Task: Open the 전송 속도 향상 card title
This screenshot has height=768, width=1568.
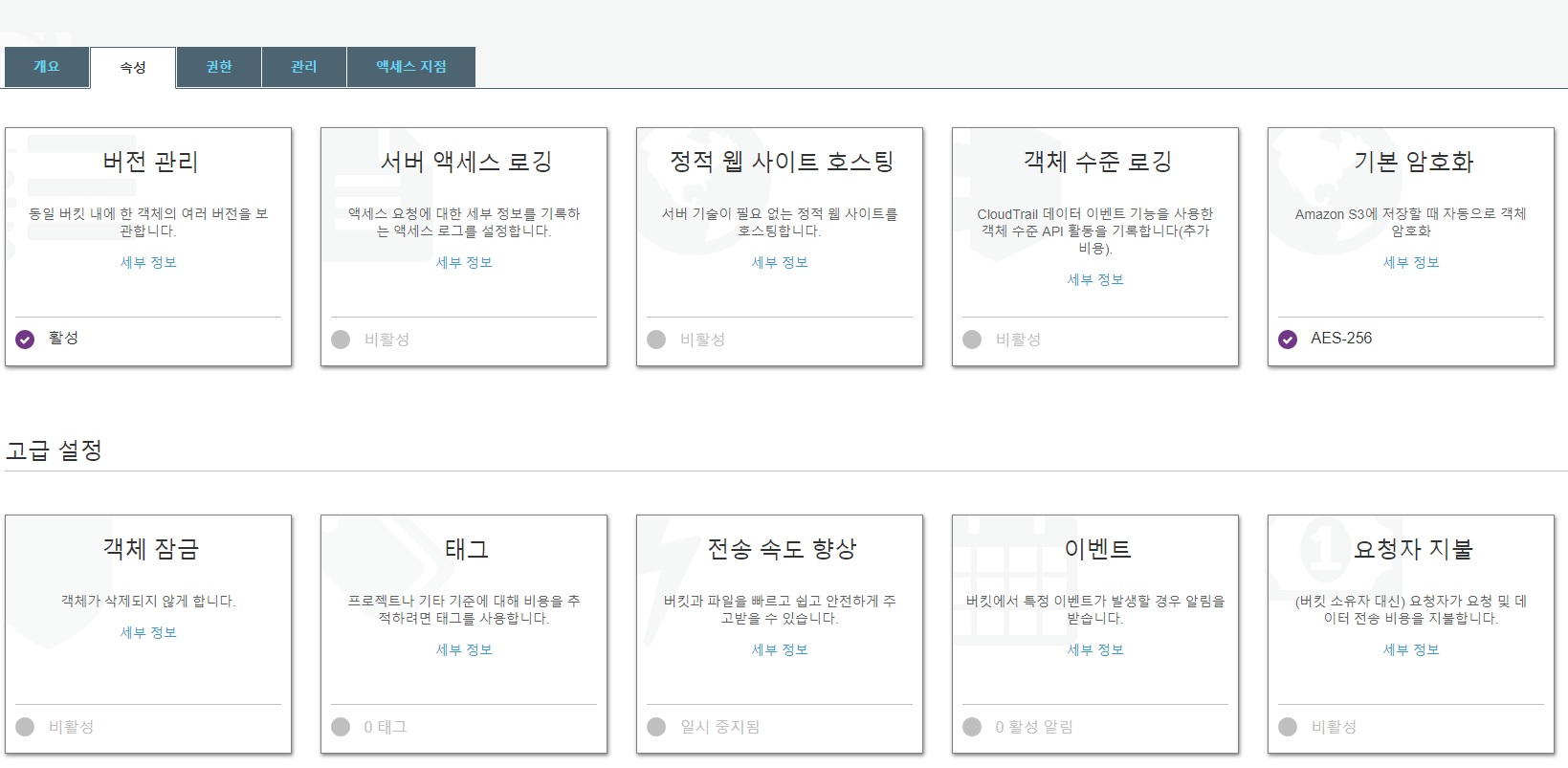Action: (782, 549)
